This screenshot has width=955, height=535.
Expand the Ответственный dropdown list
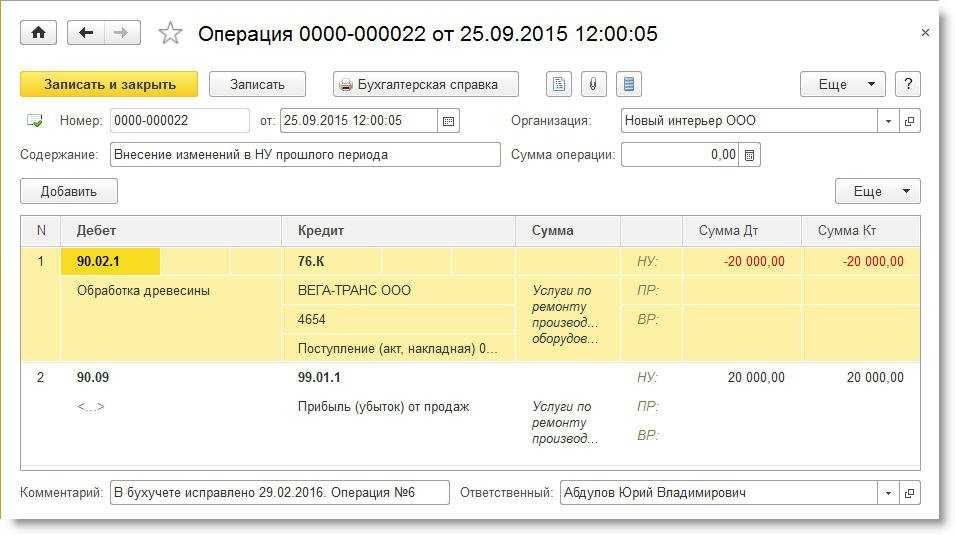point(888,492)
